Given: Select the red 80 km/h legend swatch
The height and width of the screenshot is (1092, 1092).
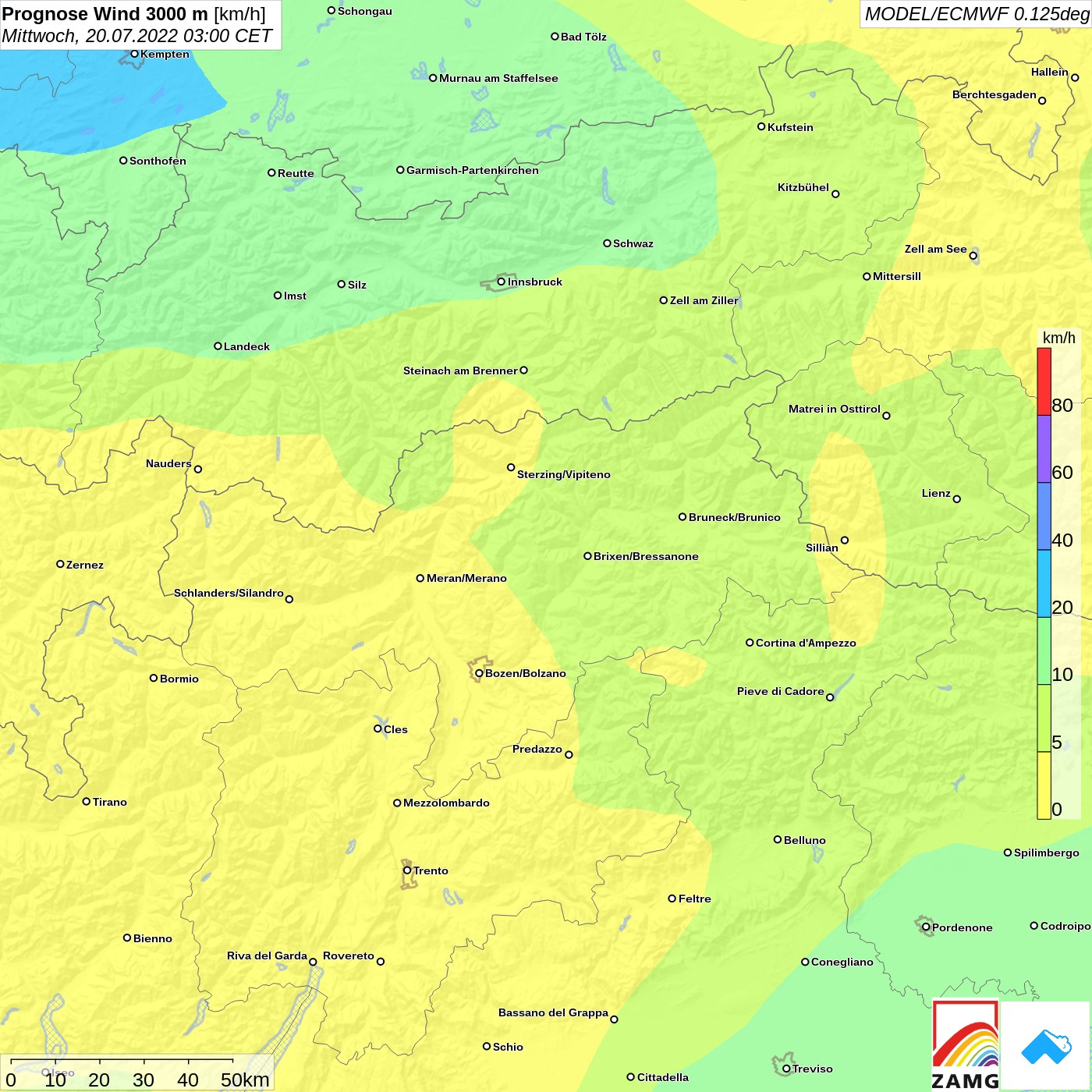Looking at the screenshot, I should [x=1044, y=381].
